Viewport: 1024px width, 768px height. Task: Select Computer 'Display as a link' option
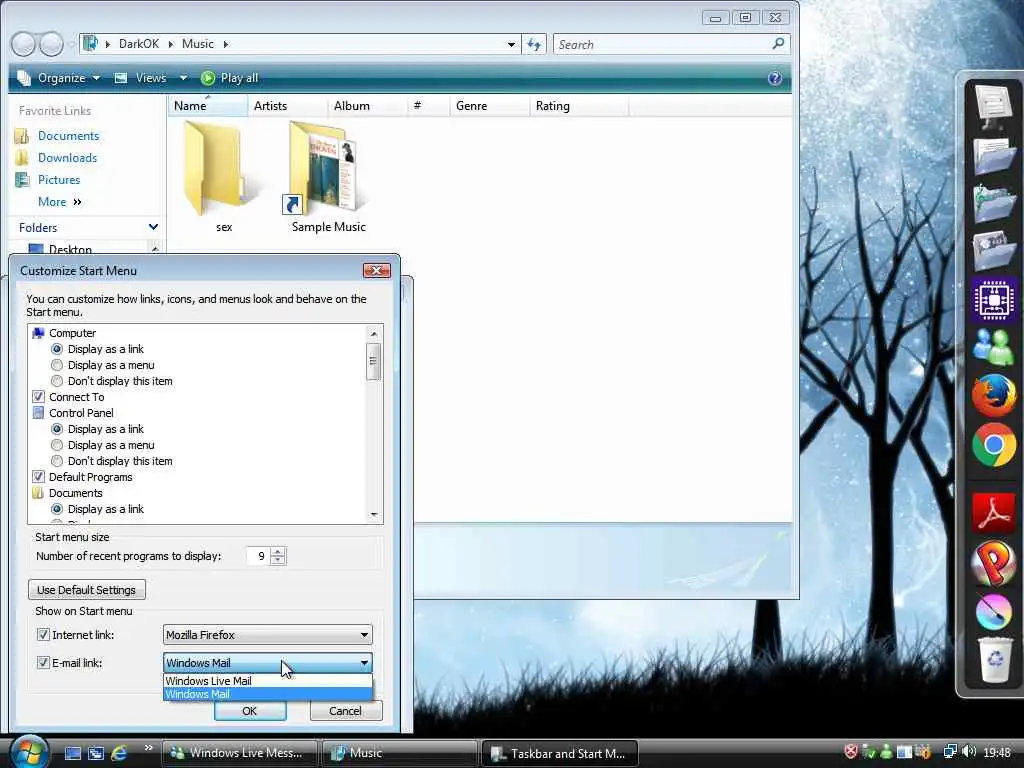coord(57,349)
